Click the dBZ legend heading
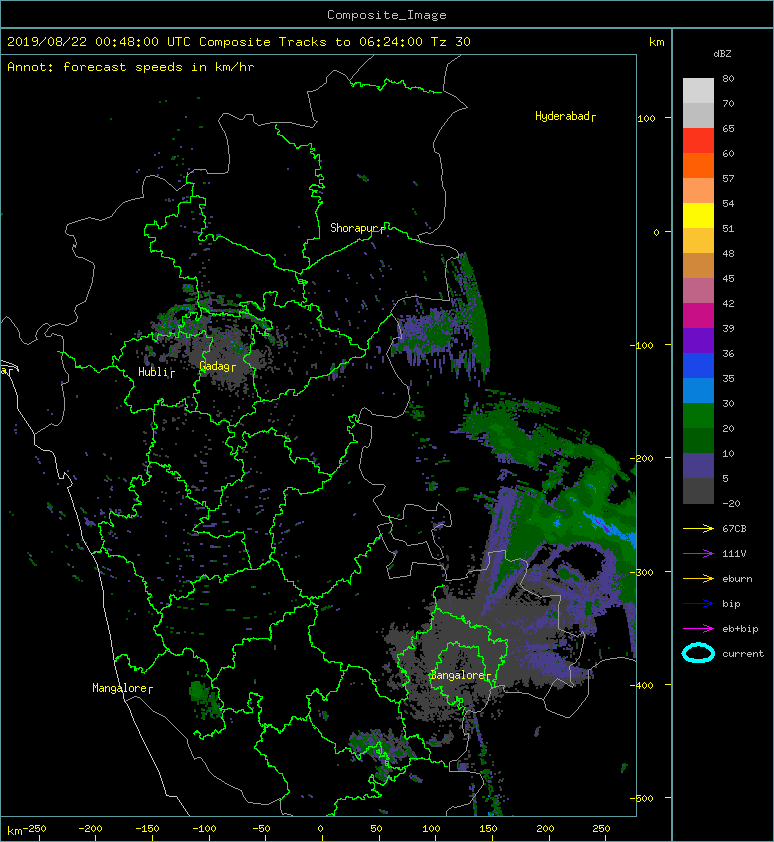774x842 pixels. click(x=722, y=54)
